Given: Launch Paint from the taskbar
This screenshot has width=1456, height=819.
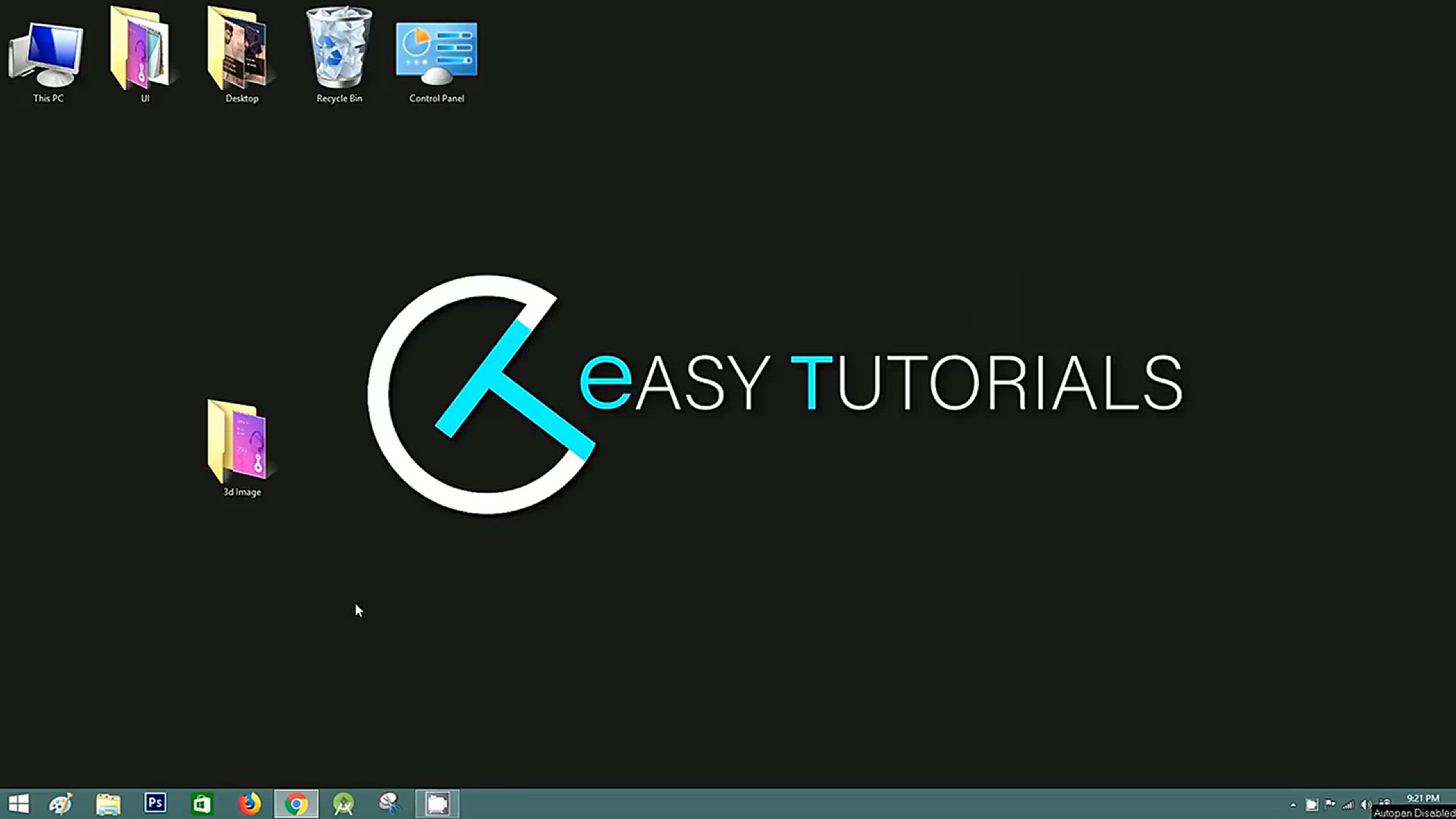Looking at the screenshot, I should click(x=61, y=804).
